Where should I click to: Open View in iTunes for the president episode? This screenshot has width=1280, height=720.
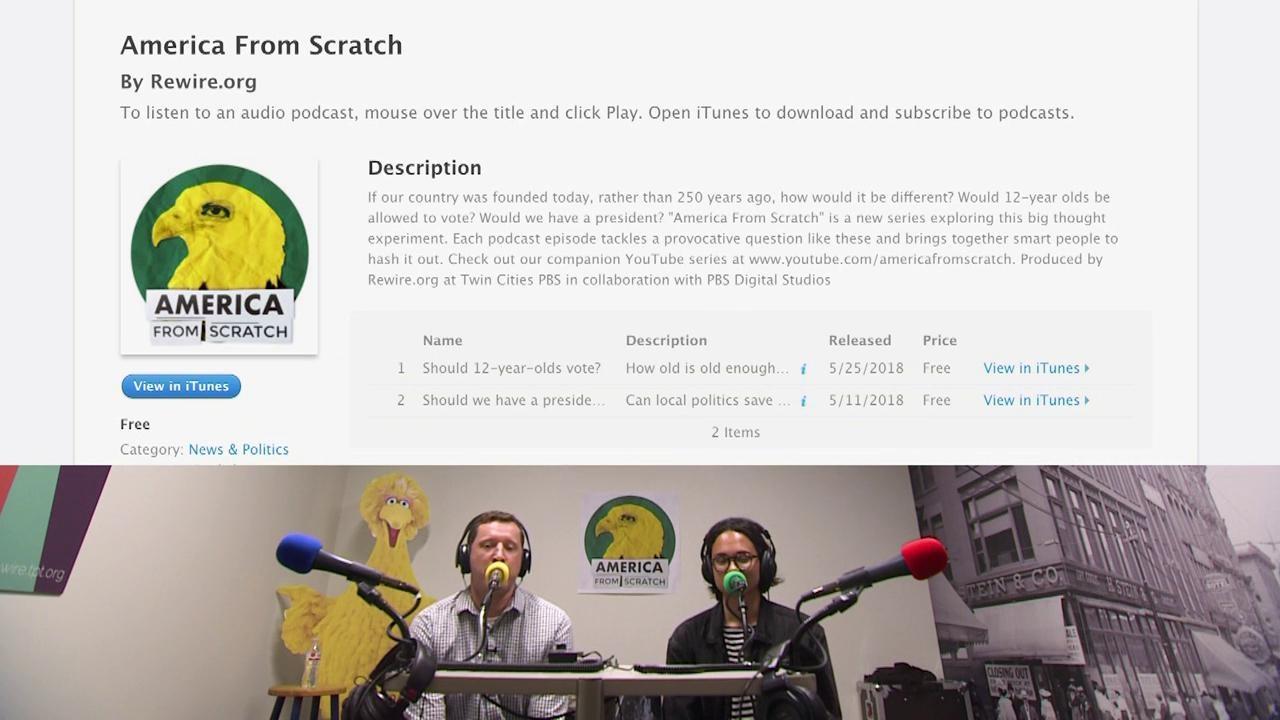tap(1036, 400)
